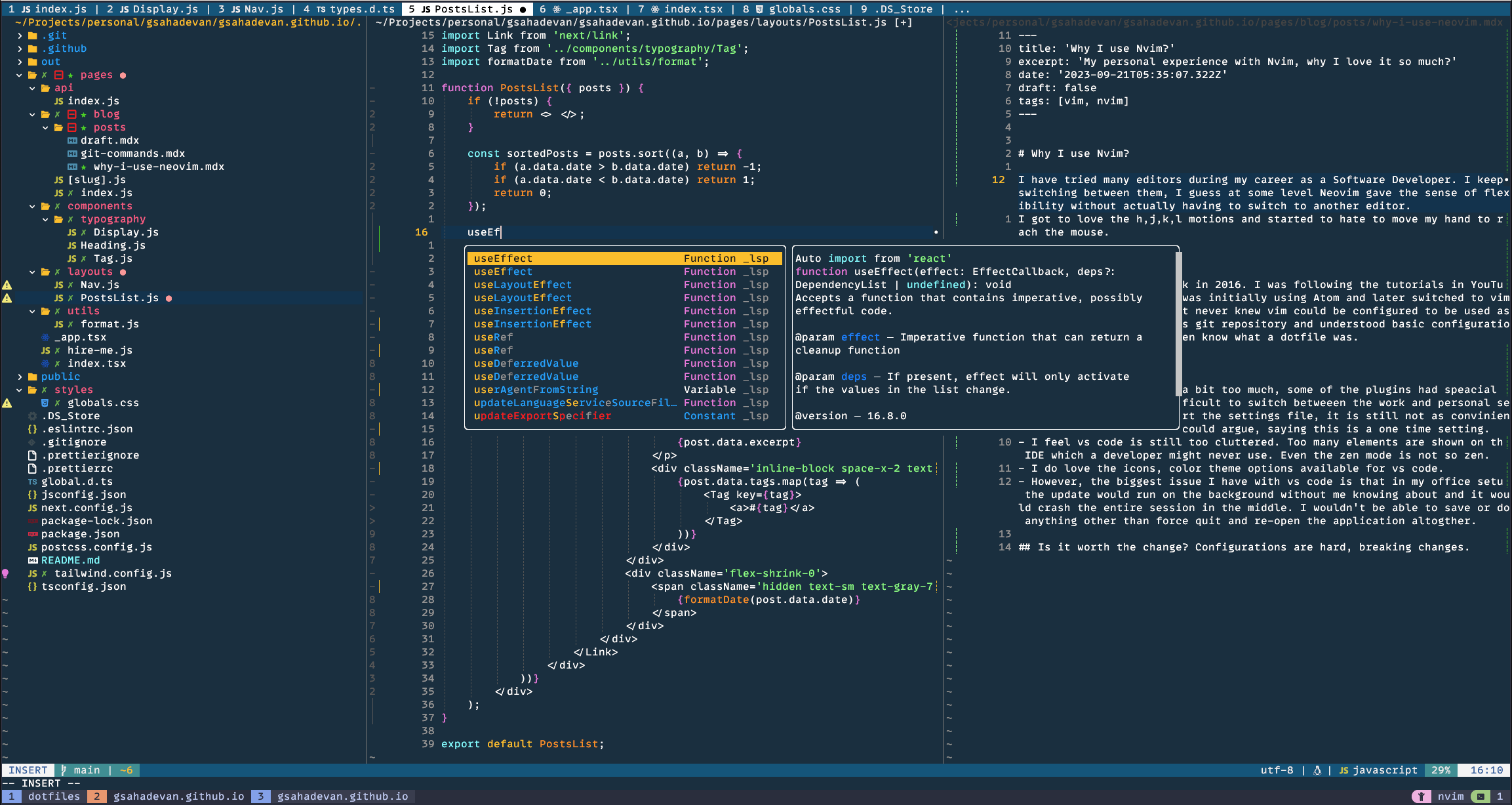Switch to buffer tab 4 types.d.ts
Screen dimensions: 1512x805
coord(349,9)
